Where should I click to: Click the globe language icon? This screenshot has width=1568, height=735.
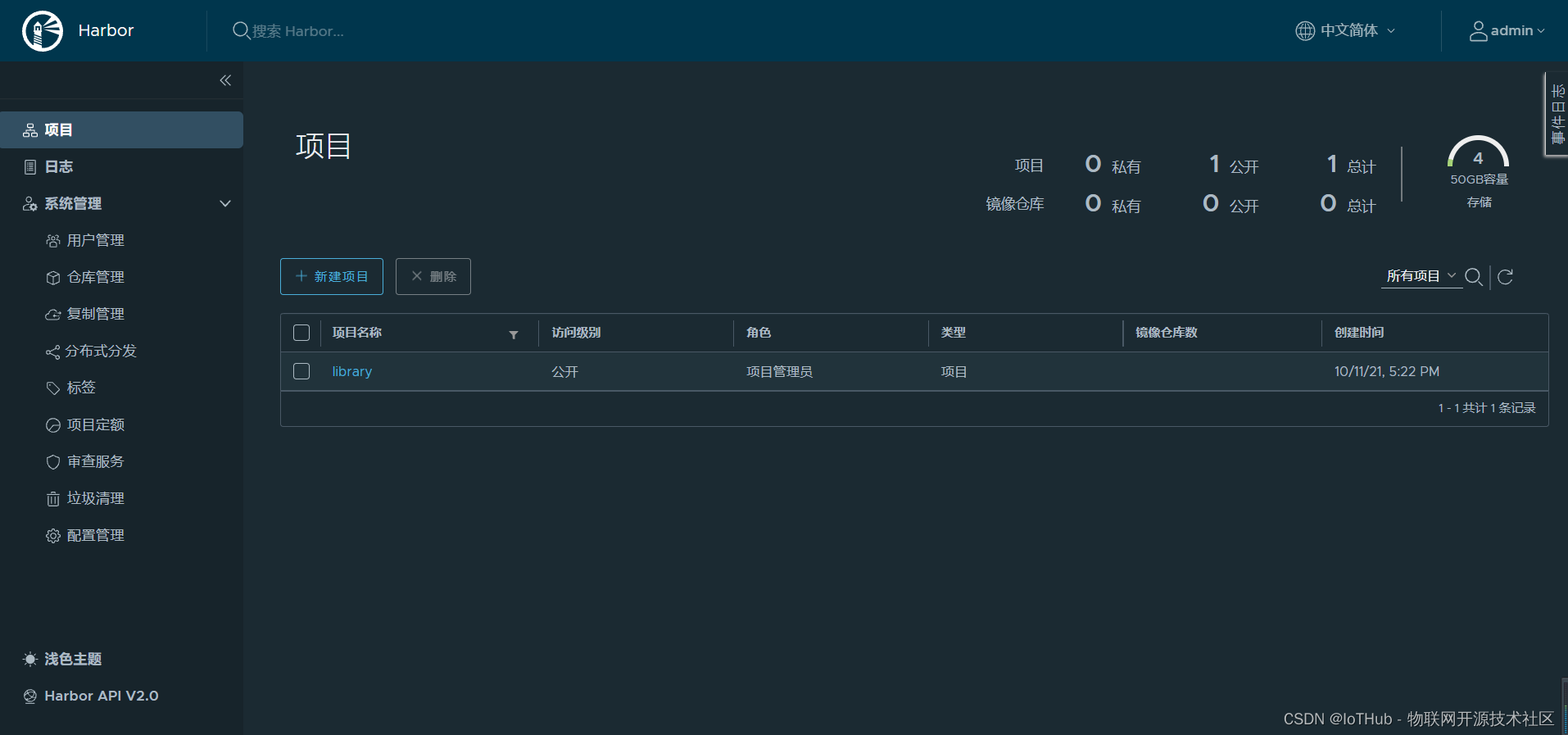tap(1305, 30)
